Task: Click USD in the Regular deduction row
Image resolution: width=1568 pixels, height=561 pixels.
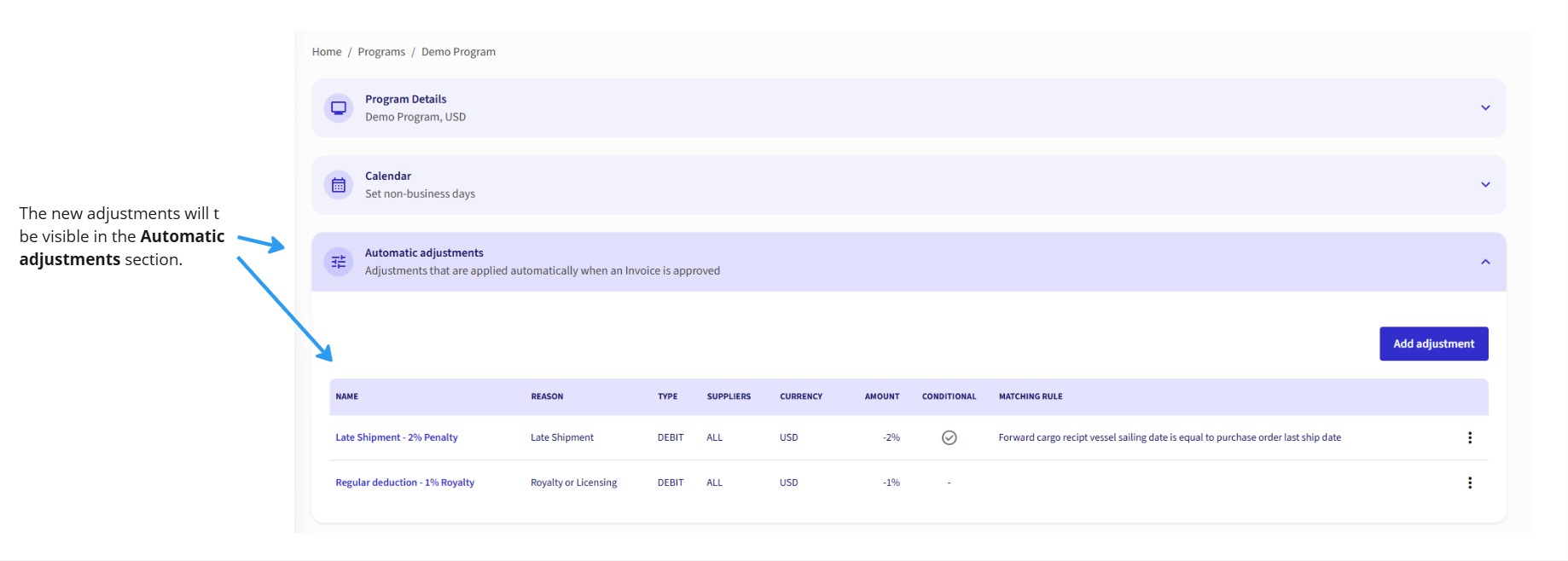Action: [789, 483]
